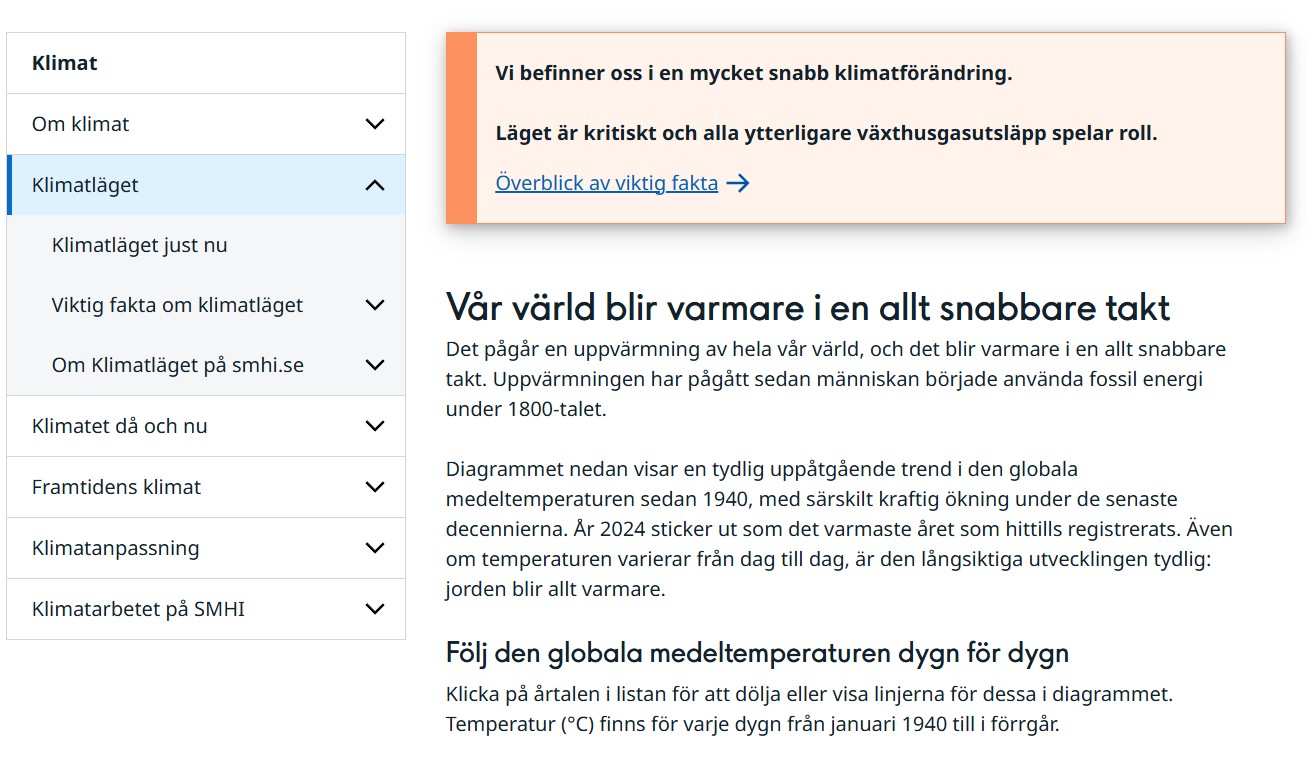Screen dimensions: 1307x768
Task: Expand the Klimatet då och nu chevron
Action: (x=375, y=426)
